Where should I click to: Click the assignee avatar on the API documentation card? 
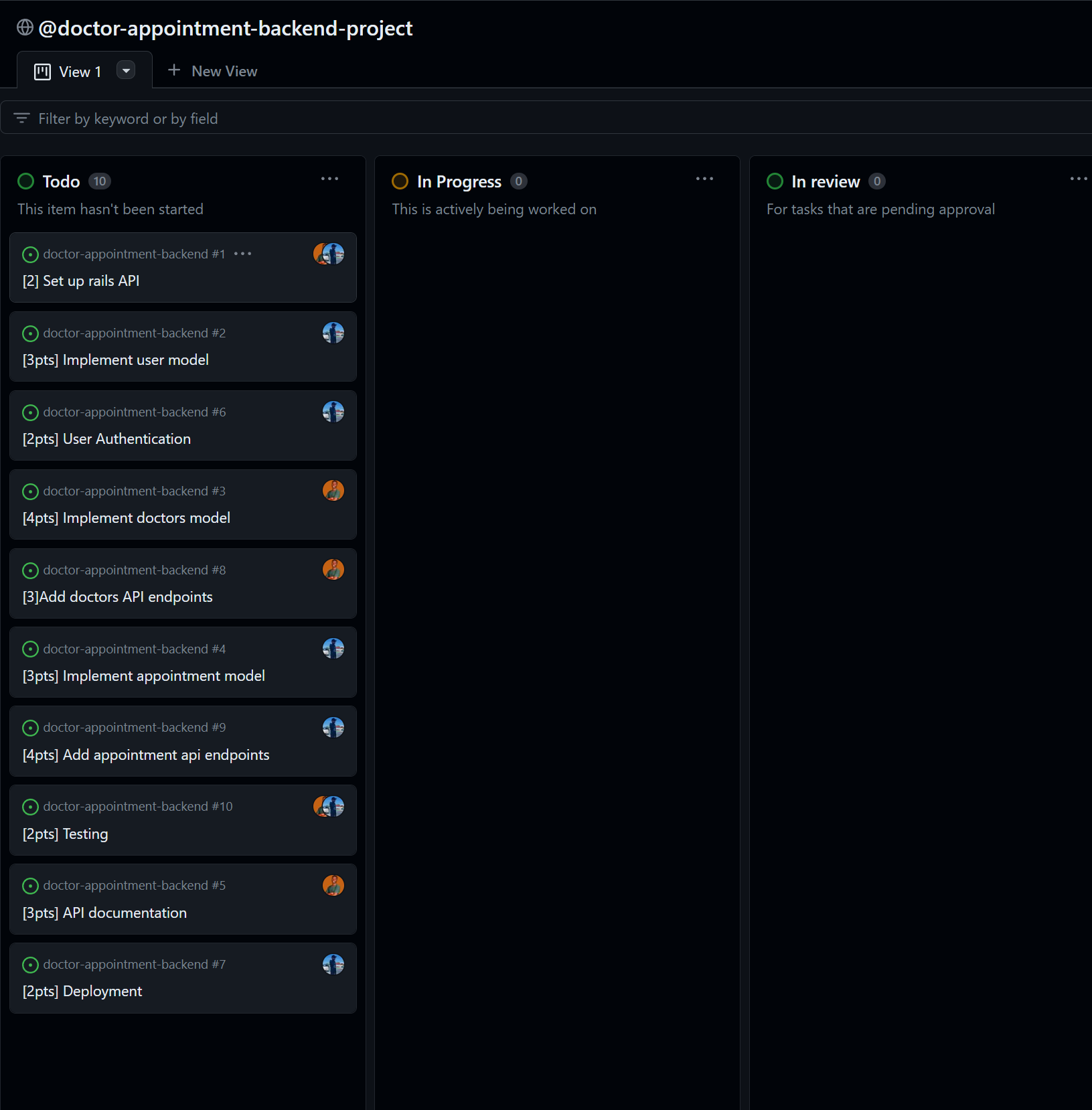pyautogui.click(x=333, y=885)
